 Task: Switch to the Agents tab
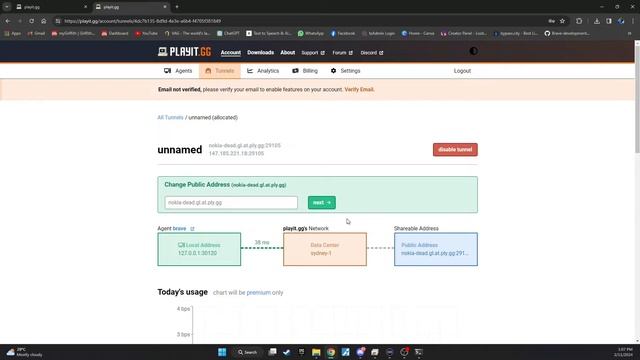(178, 71)
